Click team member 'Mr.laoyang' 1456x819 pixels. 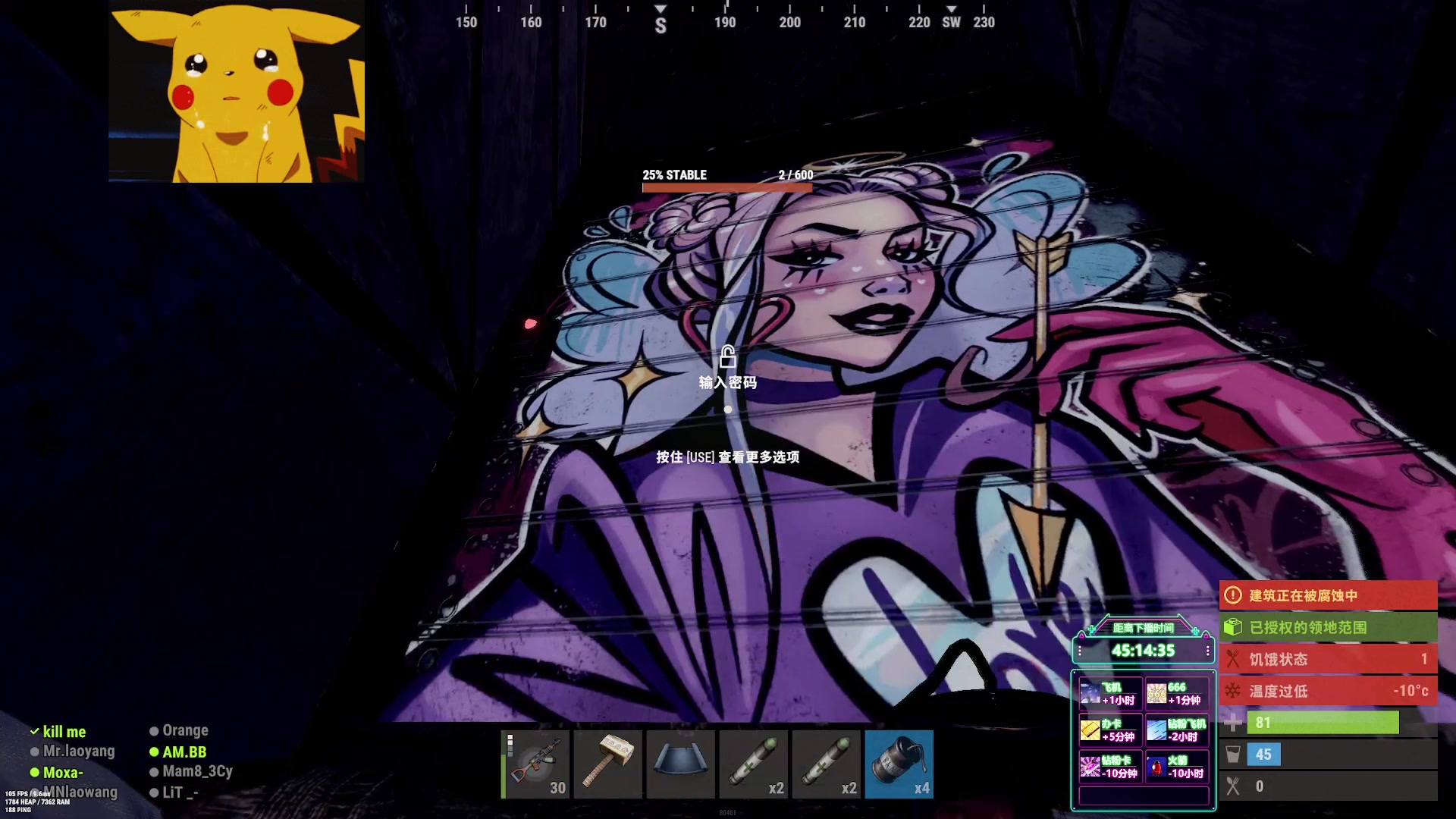[79, 751]
